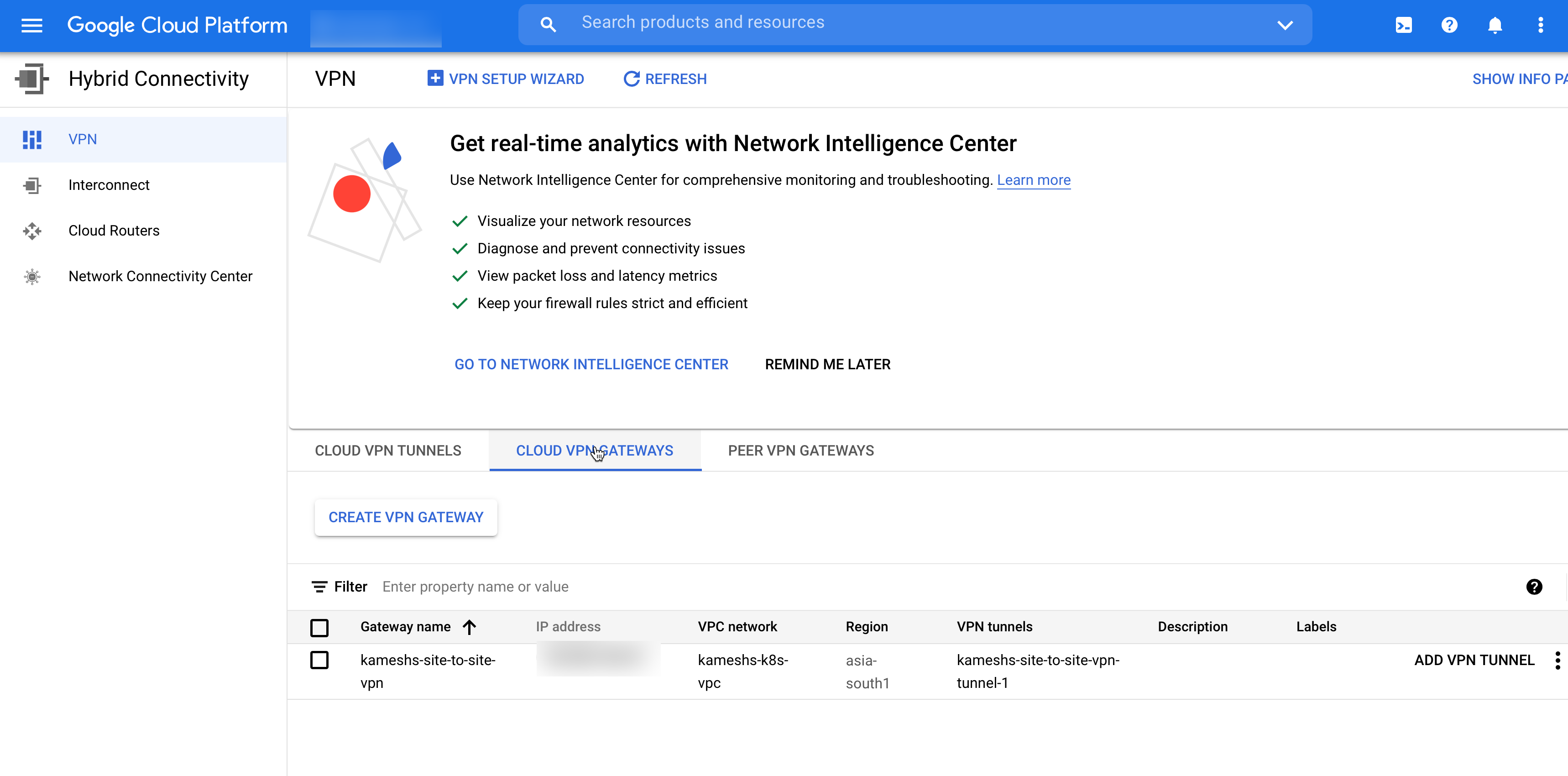Viewport: 1568px width, 776px height.
Task: Click the Network Intelligence Center illustration
Action: click(364, 199)
